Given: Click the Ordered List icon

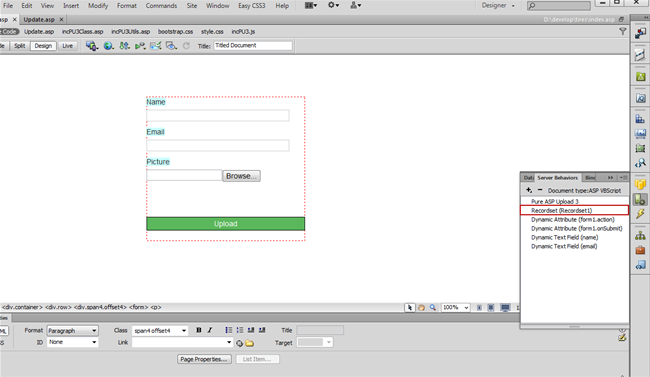Looking at the screenshot, I should (x=240, y=330).
